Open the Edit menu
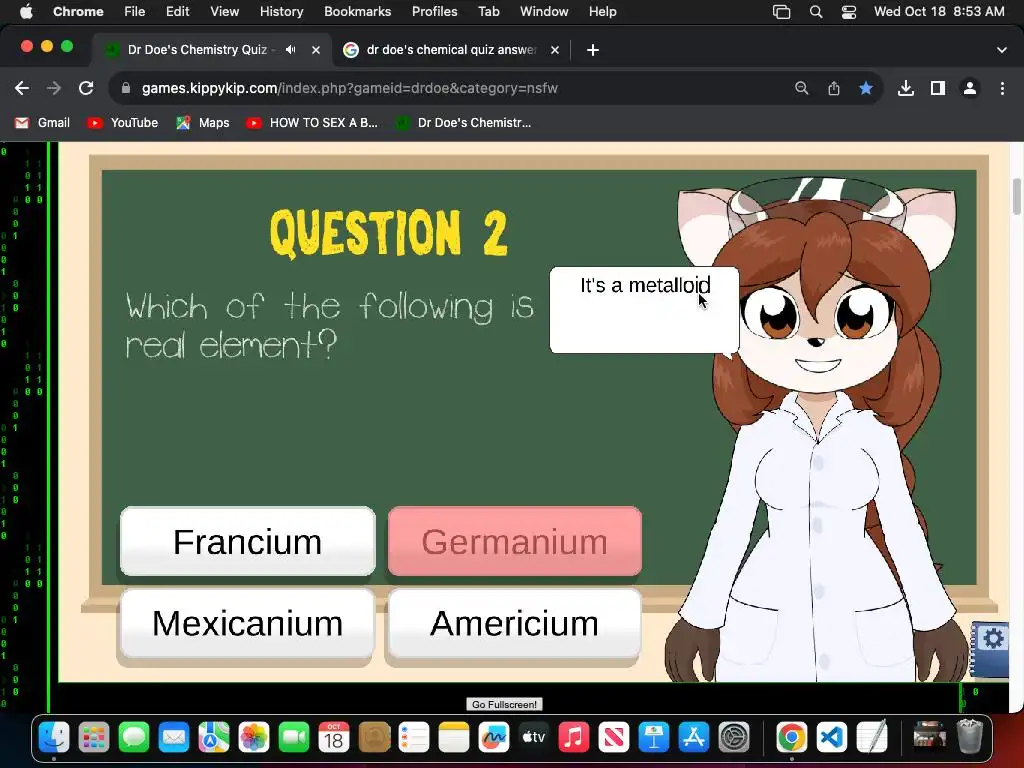 pyautogui.click(x=177, y=12)
